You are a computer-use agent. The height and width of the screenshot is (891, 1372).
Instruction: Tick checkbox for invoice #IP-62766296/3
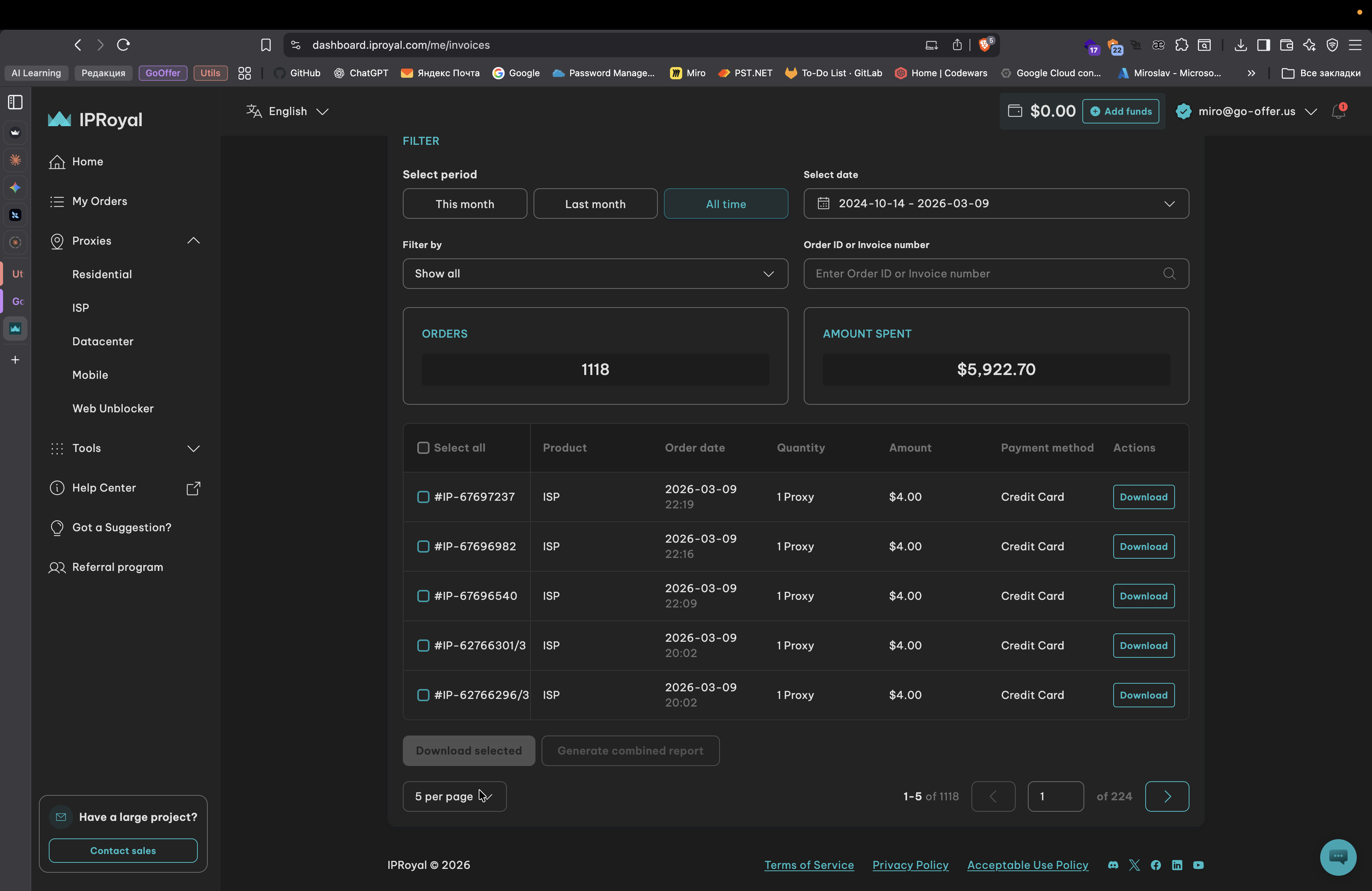click(423, 695)
